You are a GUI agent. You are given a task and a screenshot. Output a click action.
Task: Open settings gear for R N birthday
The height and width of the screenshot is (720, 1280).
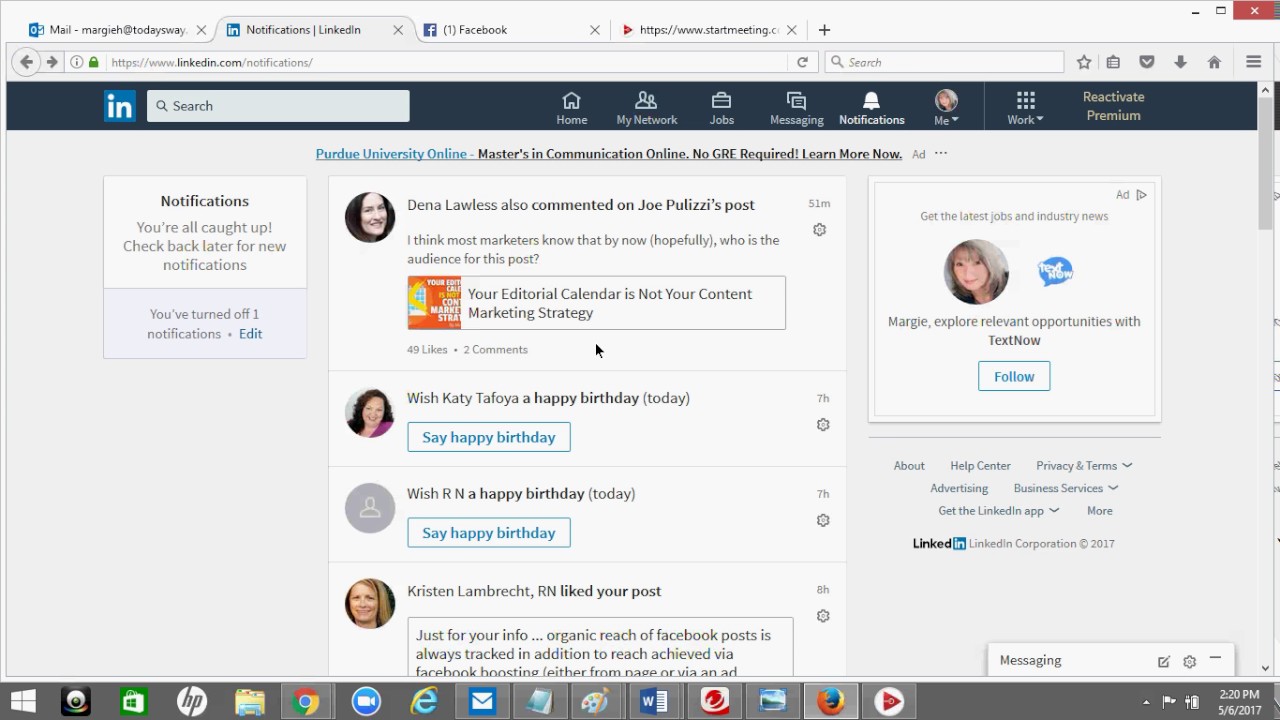(x=823, y=521)
